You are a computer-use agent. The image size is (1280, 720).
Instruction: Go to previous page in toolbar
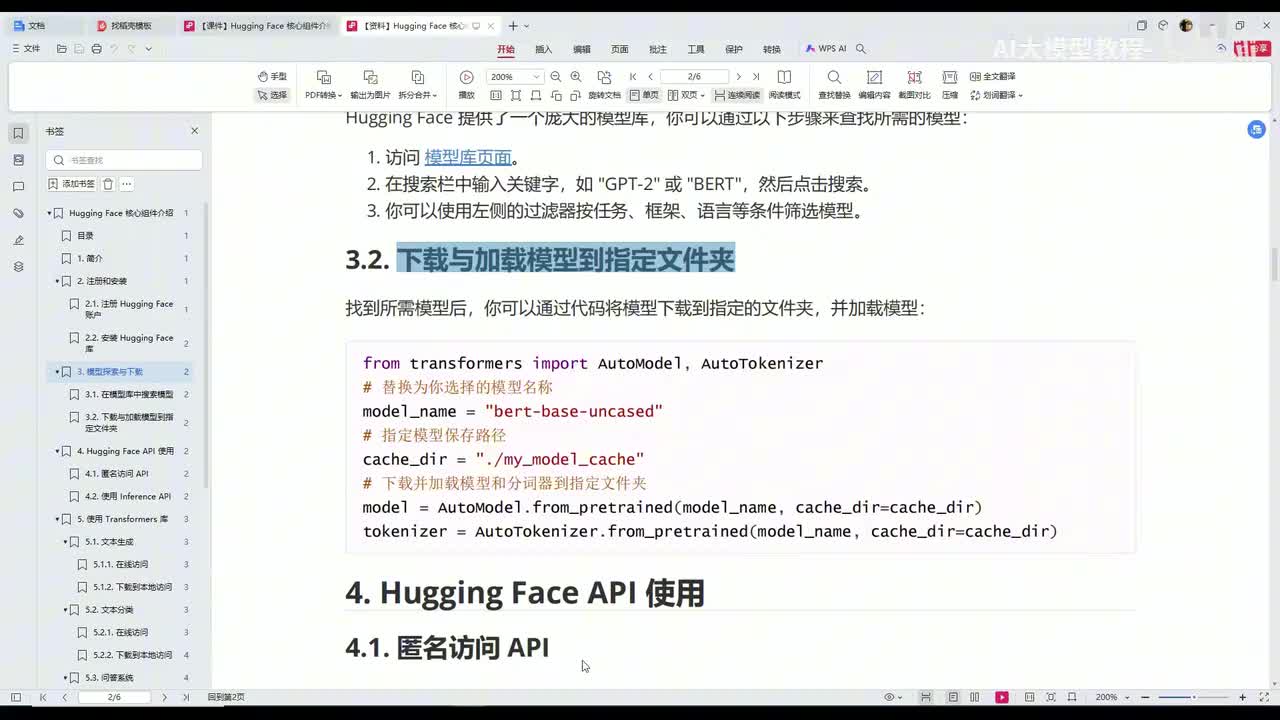pyautogui.click(x=651, y=76)
